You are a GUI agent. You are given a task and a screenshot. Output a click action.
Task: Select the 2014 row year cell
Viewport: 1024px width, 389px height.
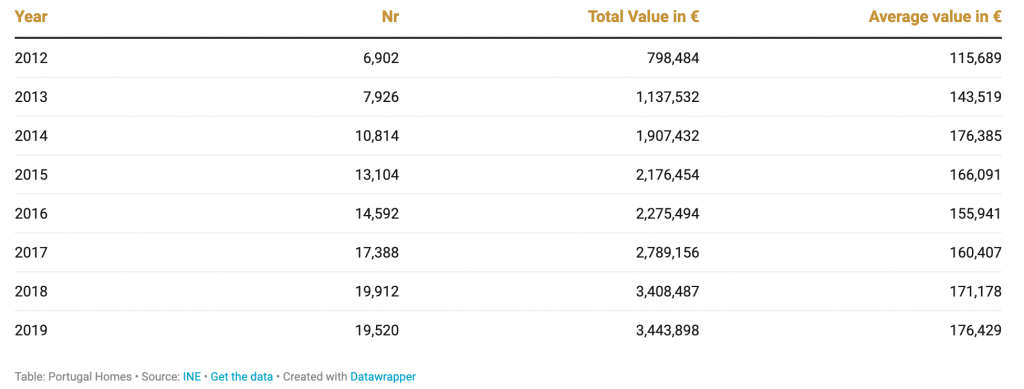coord(31,136)
